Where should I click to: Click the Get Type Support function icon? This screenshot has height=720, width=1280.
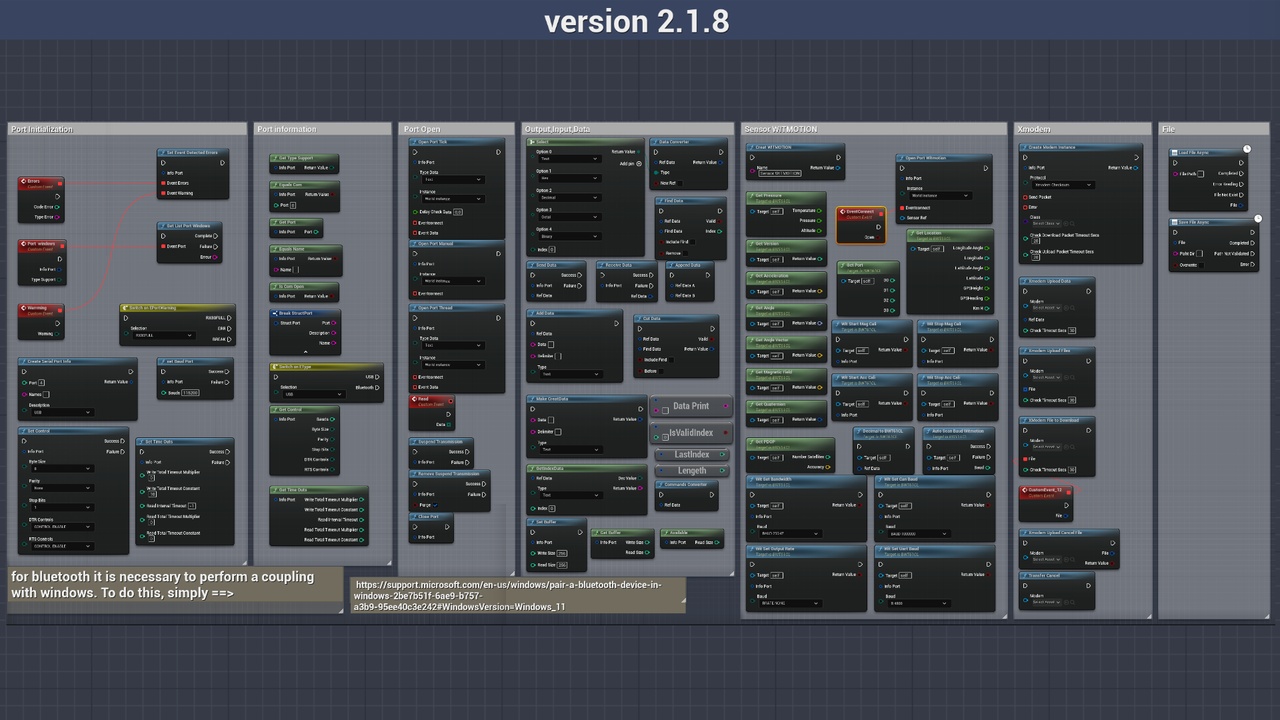coord(275,158)
